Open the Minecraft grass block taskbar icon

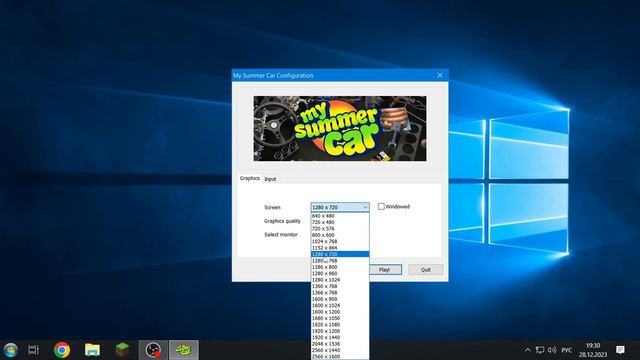[122, 350]
